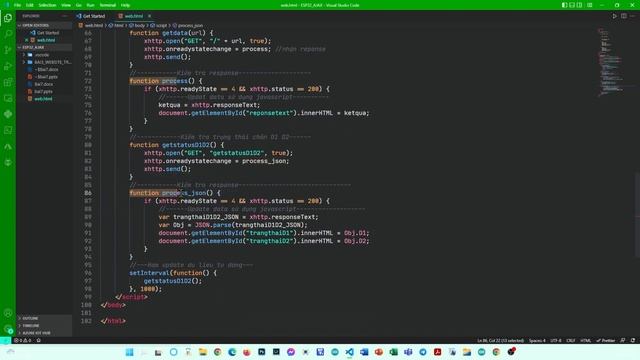Expand the .vscode folder

tap(44, 55)
